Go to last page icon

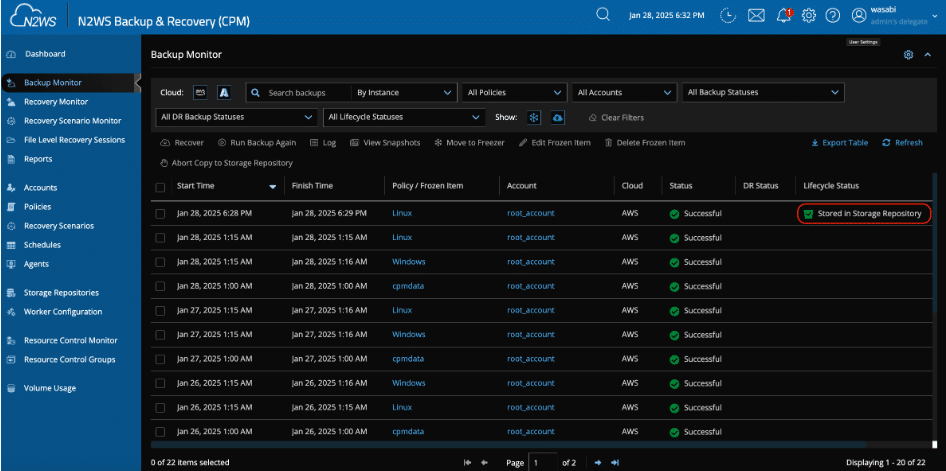[615, 463]
